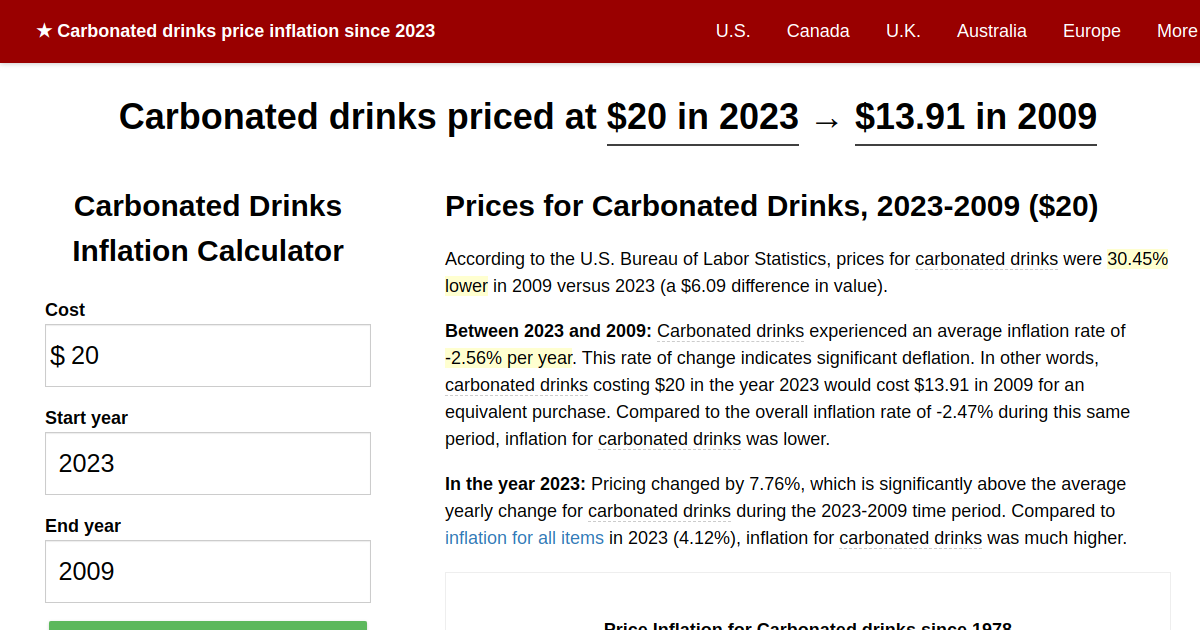
Task: Click the highlighted 30.45% lower text
Action: pyautogui.click(x=1137, y=258)
